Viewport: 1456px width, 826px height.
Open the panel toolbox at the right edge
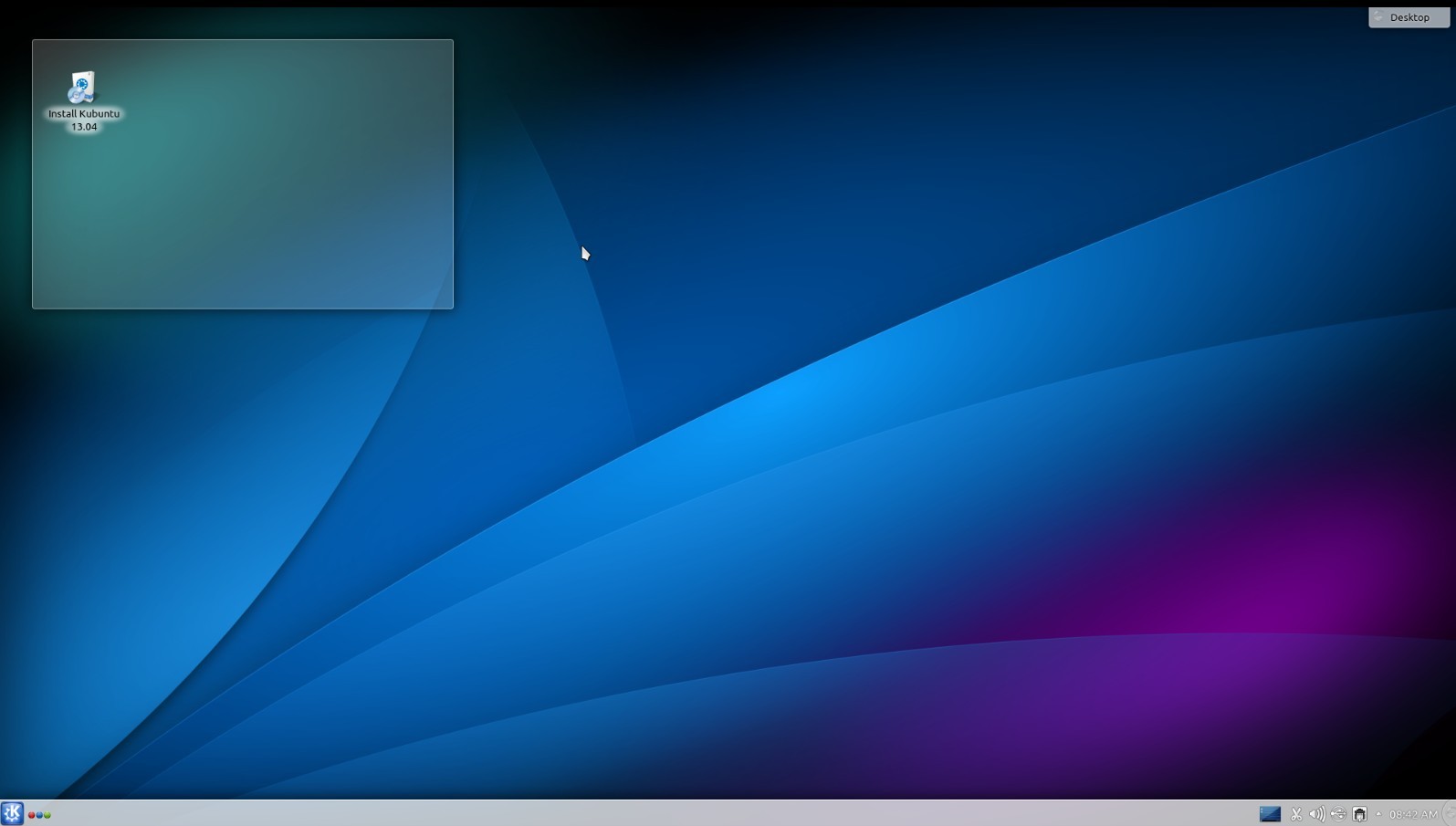pos(1449,814)
